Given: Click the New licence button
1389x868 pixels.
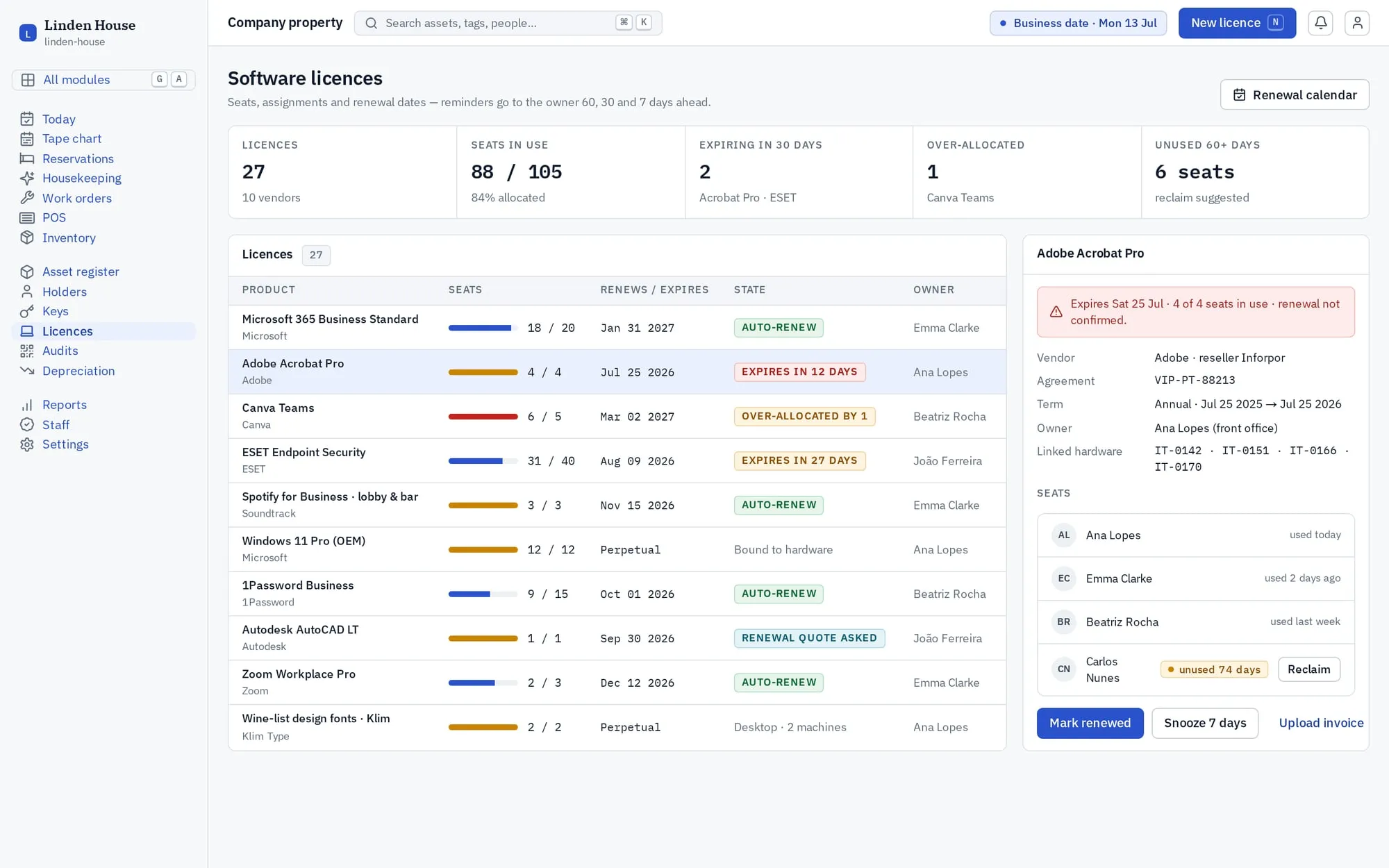Looking at the screenshot, I should tap(1237, 23).
